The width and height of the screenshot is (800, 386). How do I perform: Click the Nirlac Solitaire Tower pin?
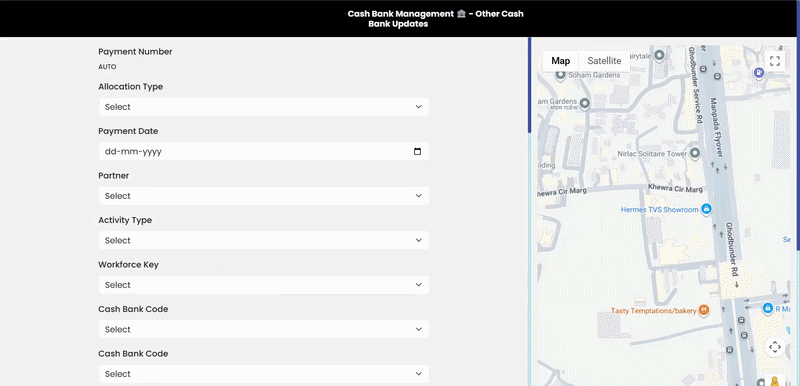(x=694, y=153)
